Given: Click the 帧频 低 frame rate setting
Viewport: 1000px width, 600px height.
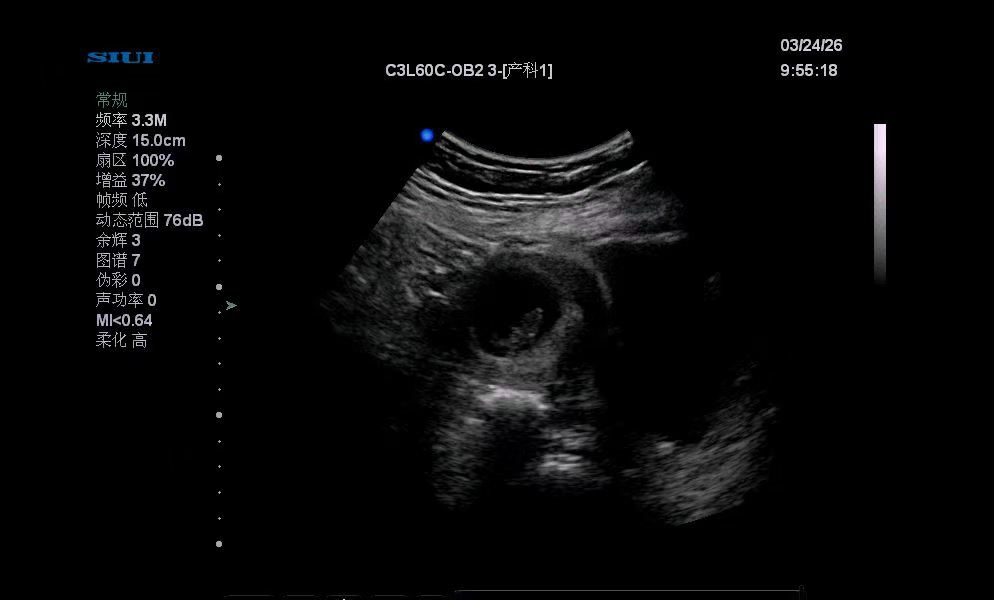Looking at the screenshot, I should tap(121, 200).
